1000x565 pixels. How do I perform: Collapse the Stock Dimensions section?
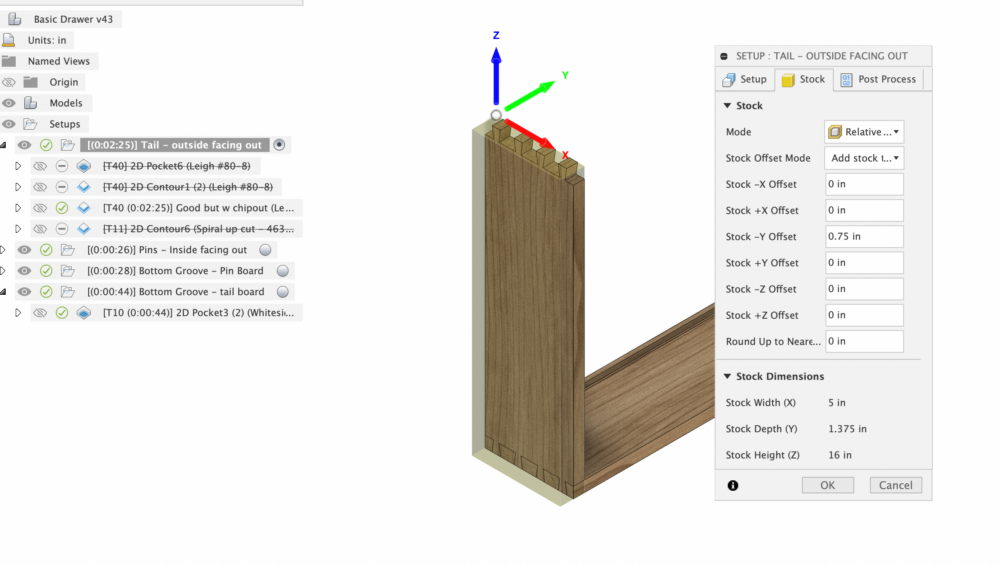(x=727, y=377)
